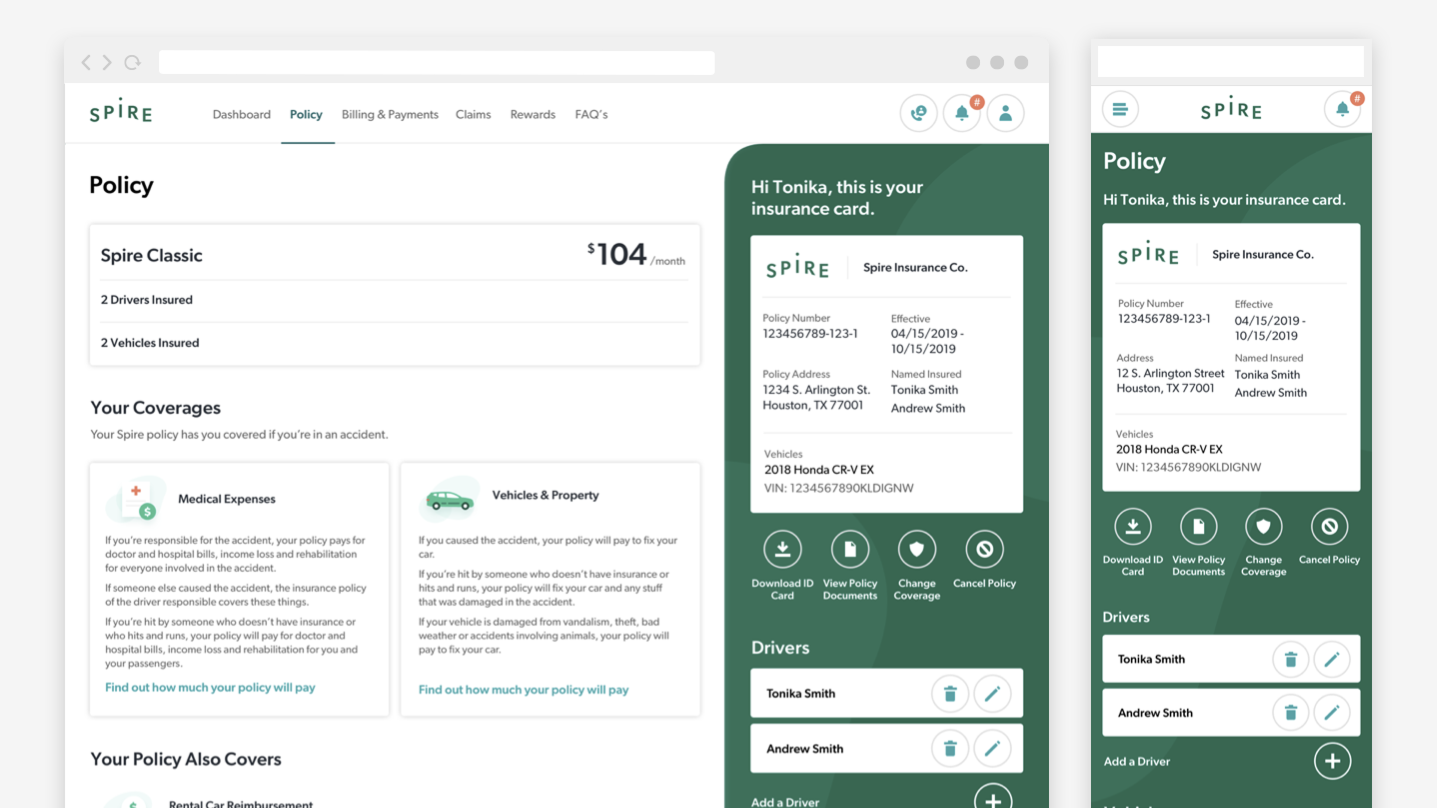1437x808 pixels.
Task: Open View Policy Documents in desktop panel
Action: click(x=849, y=549)
